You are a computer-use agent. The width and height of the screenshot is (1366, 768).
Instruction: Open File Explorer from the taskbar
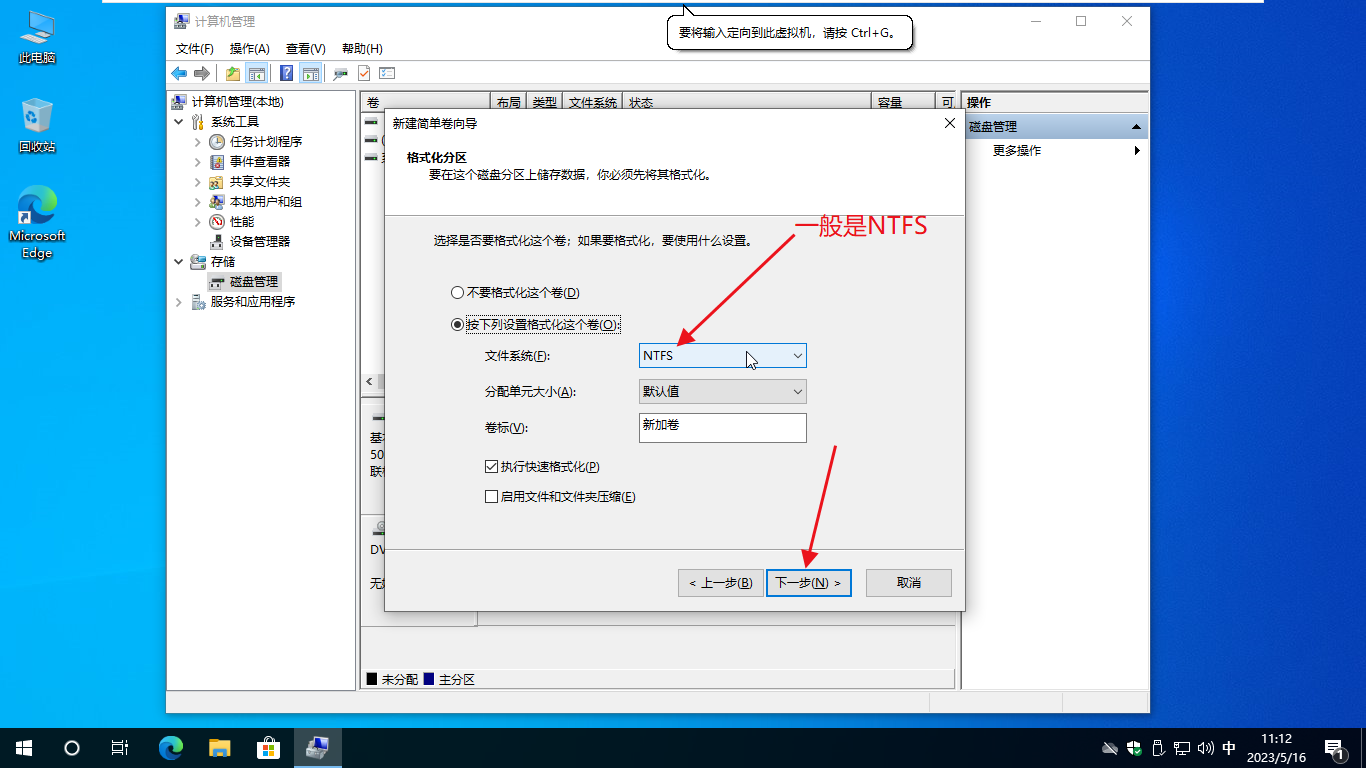pyautogui.click(x=220, y=748)
